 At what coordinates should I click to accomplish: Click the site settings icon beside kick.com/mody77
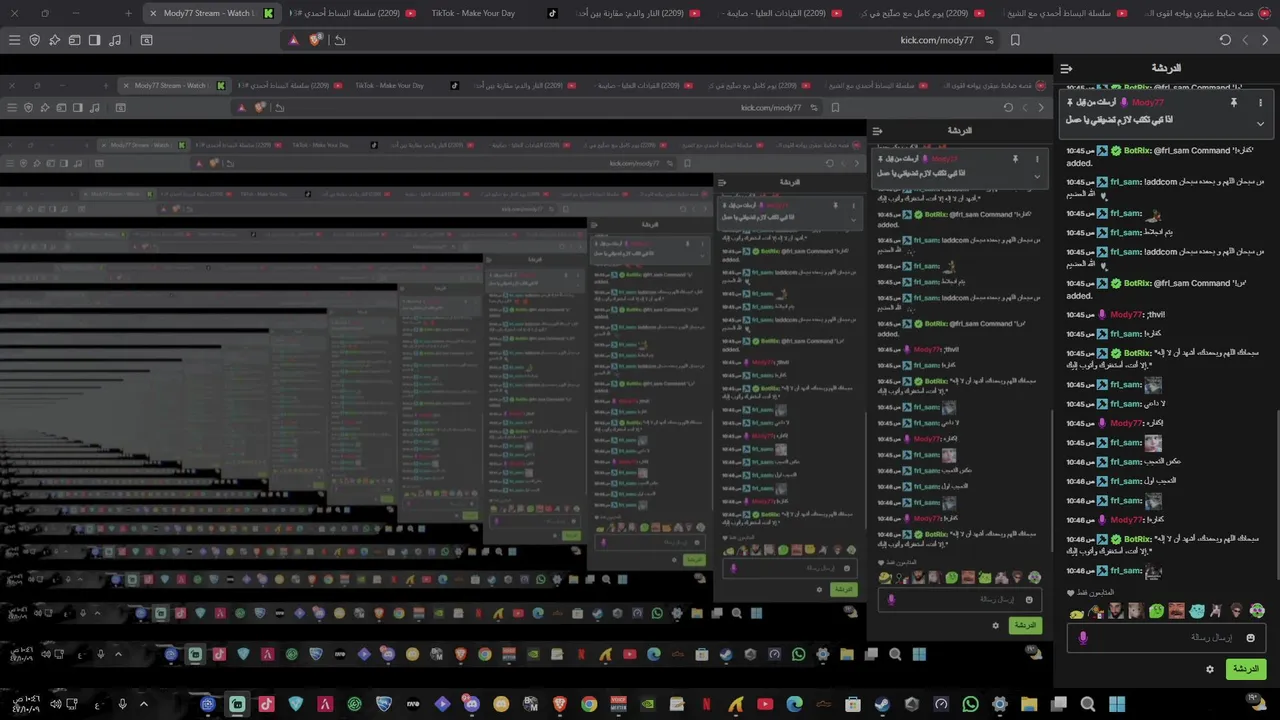[989, 40]
